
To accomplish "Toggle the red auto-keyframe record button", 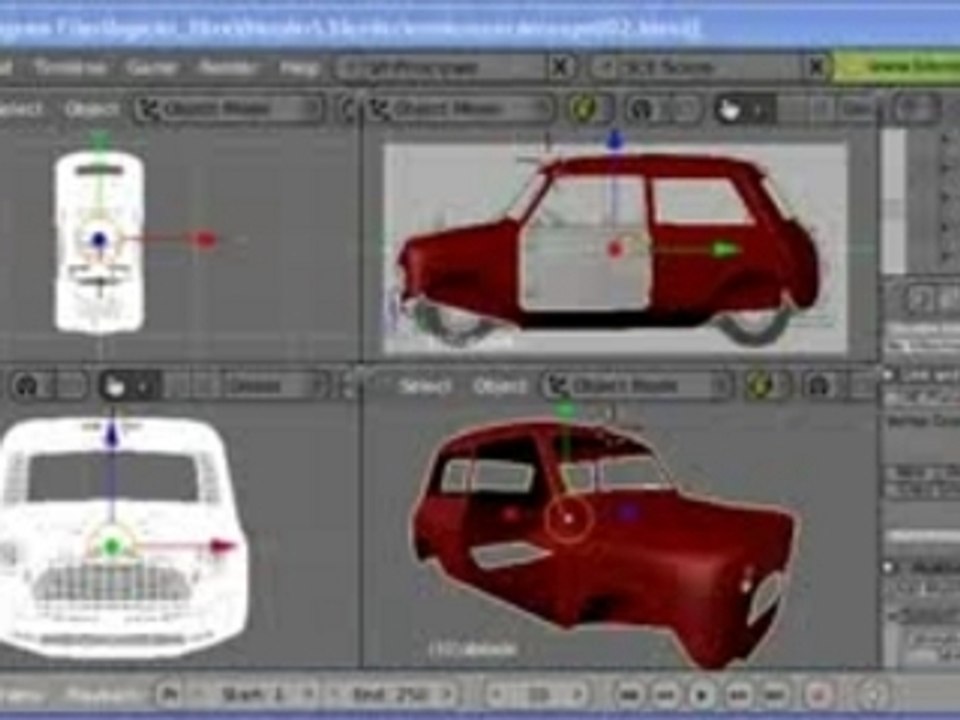I will tap(819, 695).
